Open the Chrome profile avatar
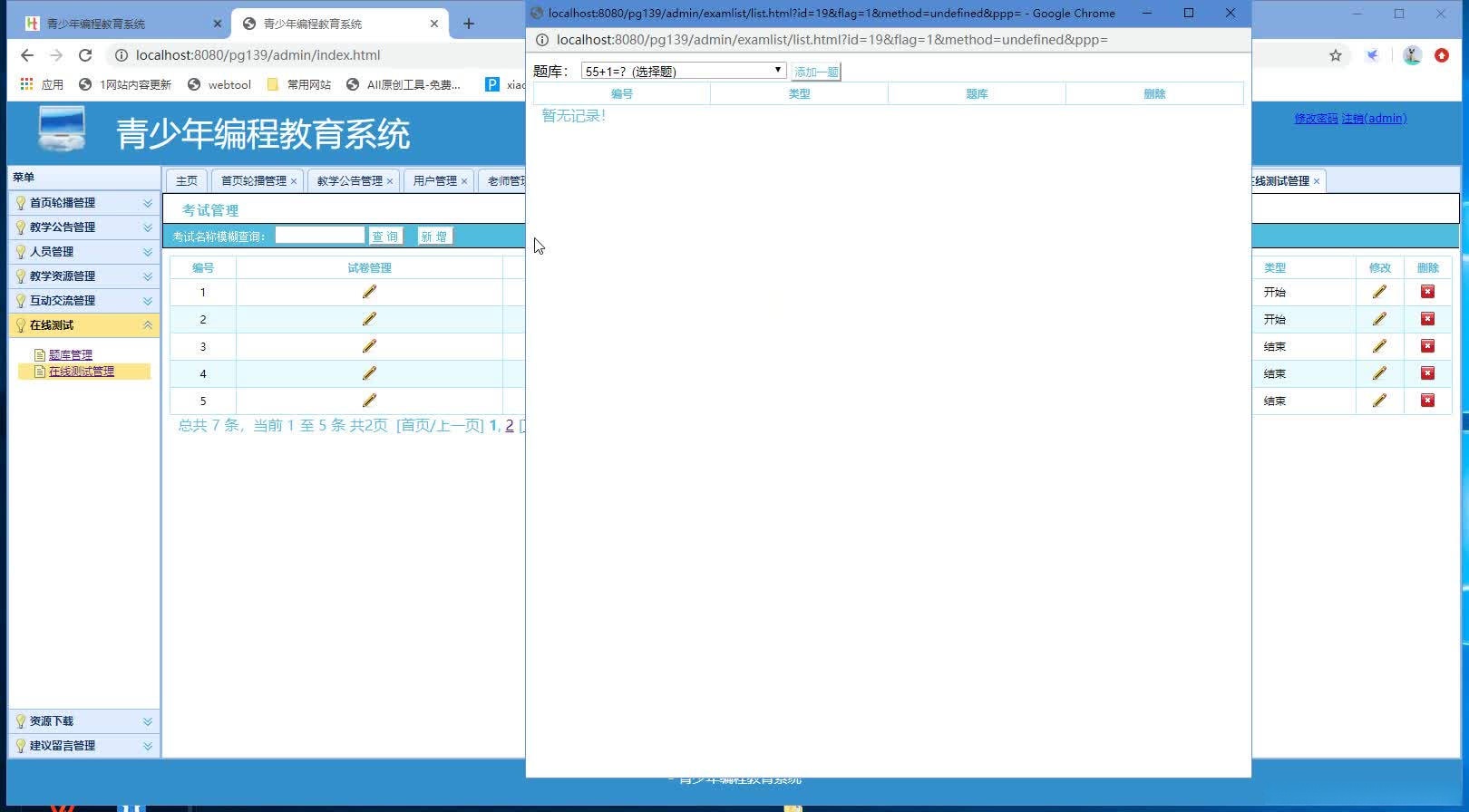The image size is (1469, 812). pyautogui.click(x=1412, y=55)
